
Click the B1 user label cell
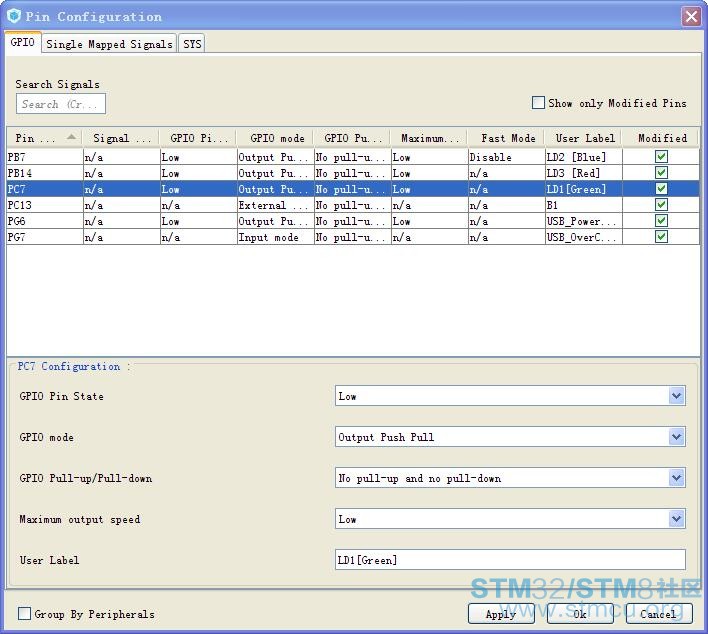point(583,205)
